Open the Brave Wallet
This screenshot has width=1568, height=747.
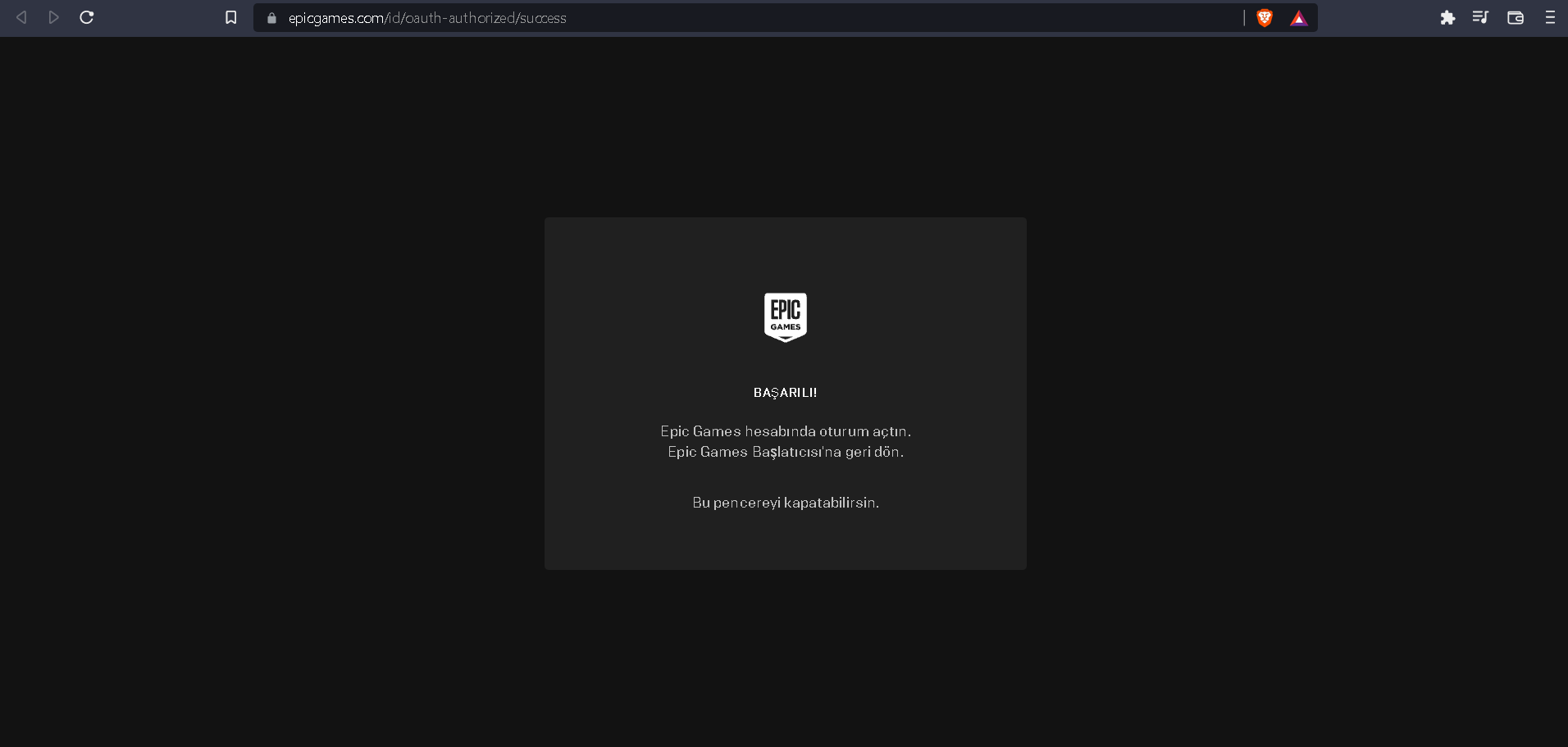(x=1516, y=18)
